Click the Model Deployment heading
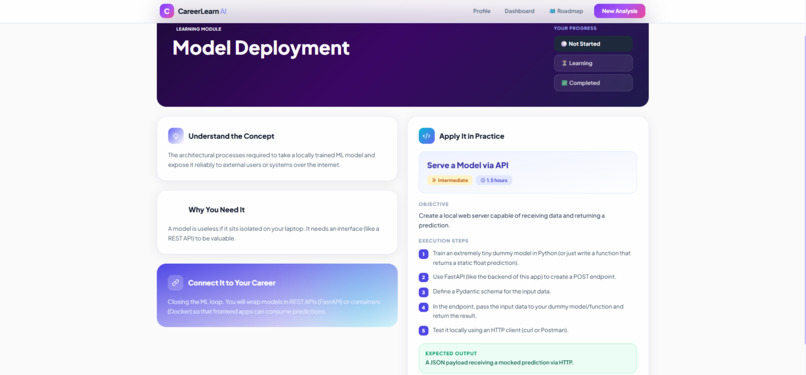 261,48
